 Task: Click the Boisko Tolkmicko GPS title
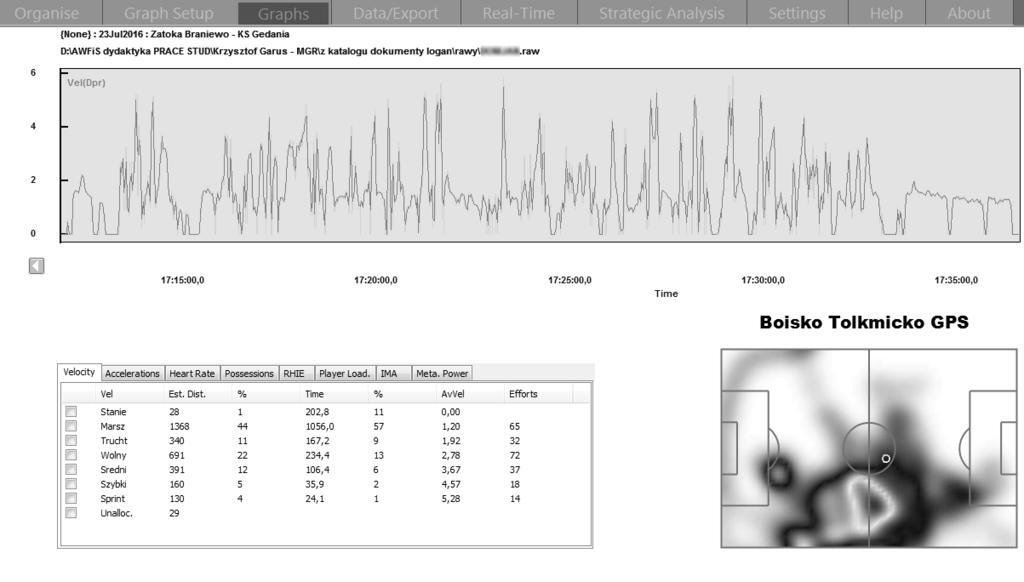(x=864, y=322)
